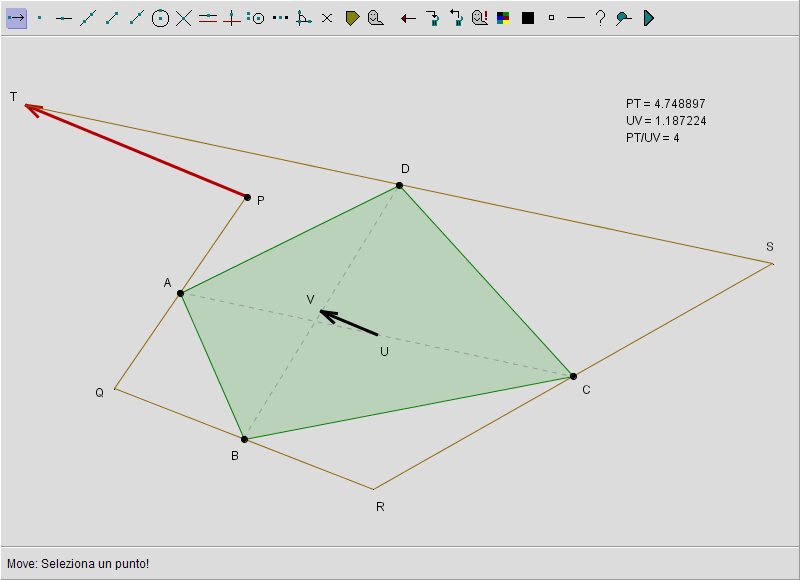Open the point shape selector
Viewport: 800px width, 580px height.
(551, 18)
